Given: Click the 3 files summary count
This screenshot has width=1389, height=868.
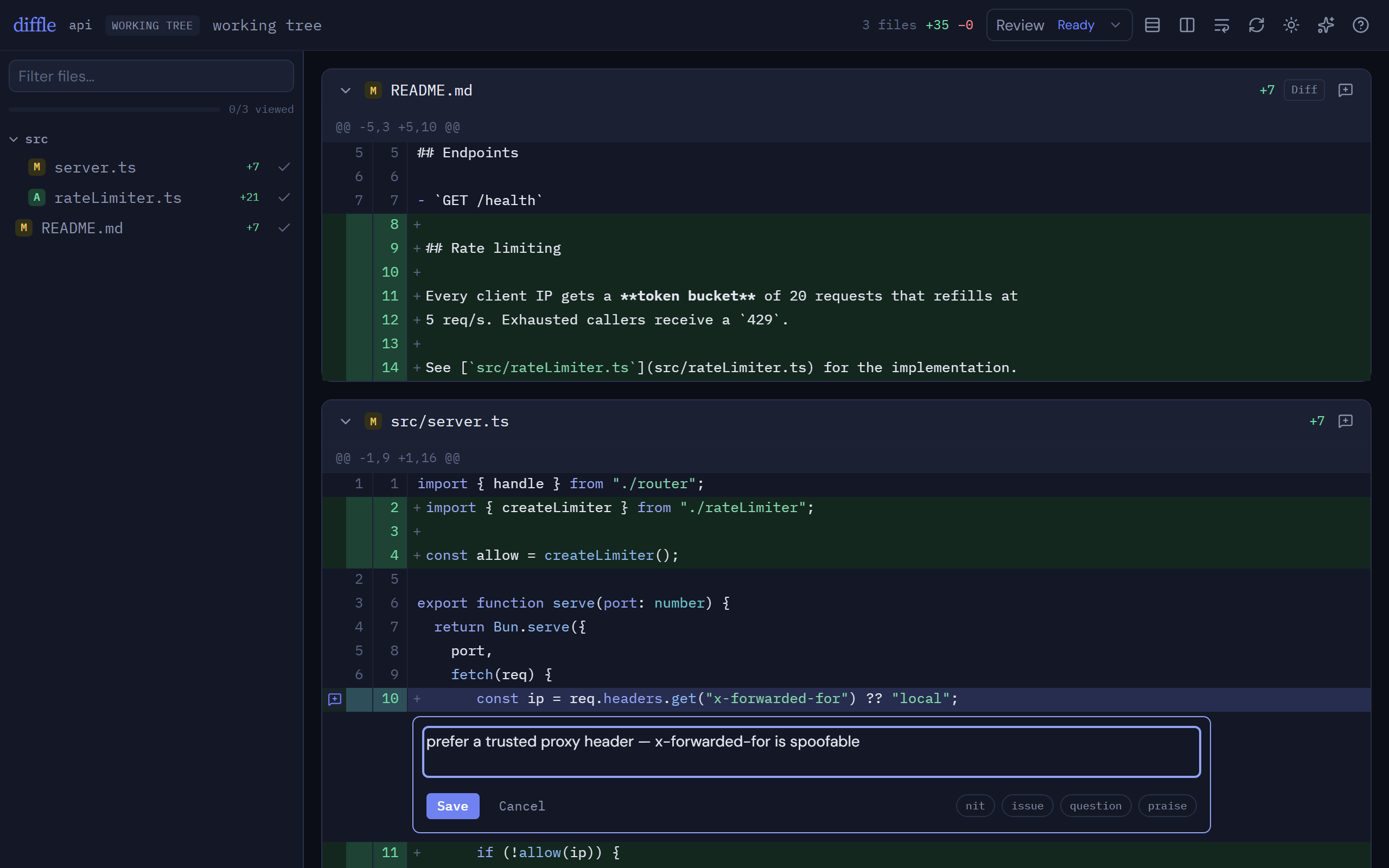Looking at the screenshot, I should coord(889,25).
